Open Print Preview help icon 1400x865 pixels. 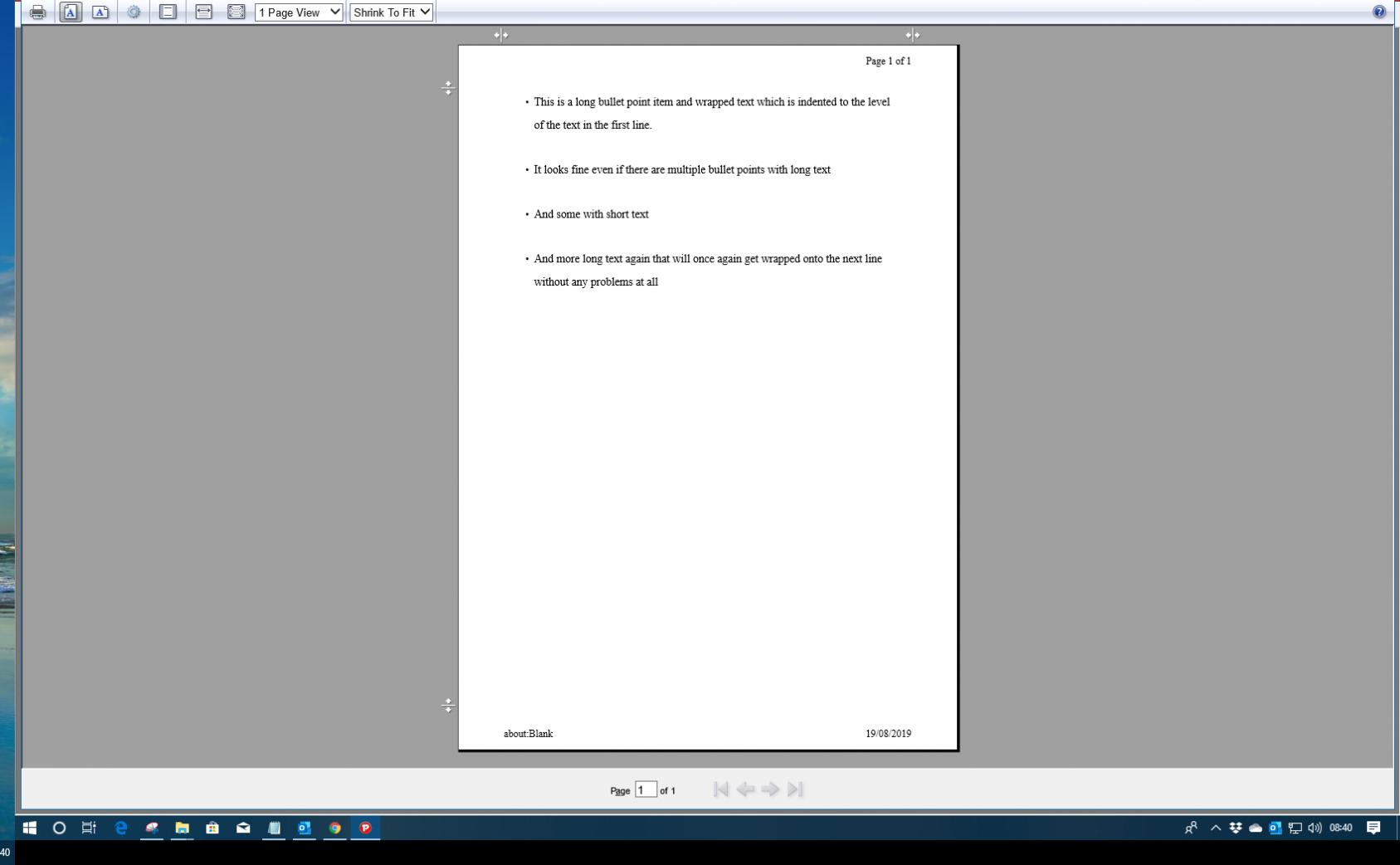coord(1379,12)
